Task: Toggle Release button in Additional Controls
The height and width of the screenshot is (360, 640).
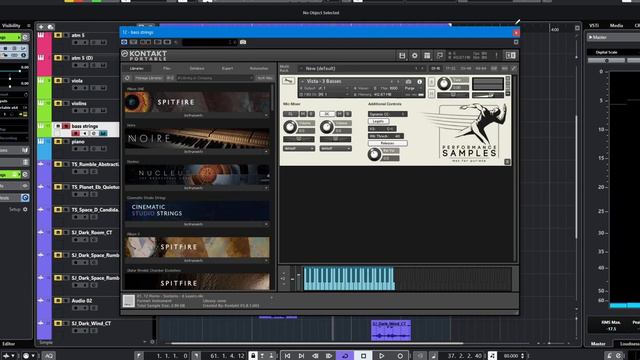Action: click(x=387, y=143)
